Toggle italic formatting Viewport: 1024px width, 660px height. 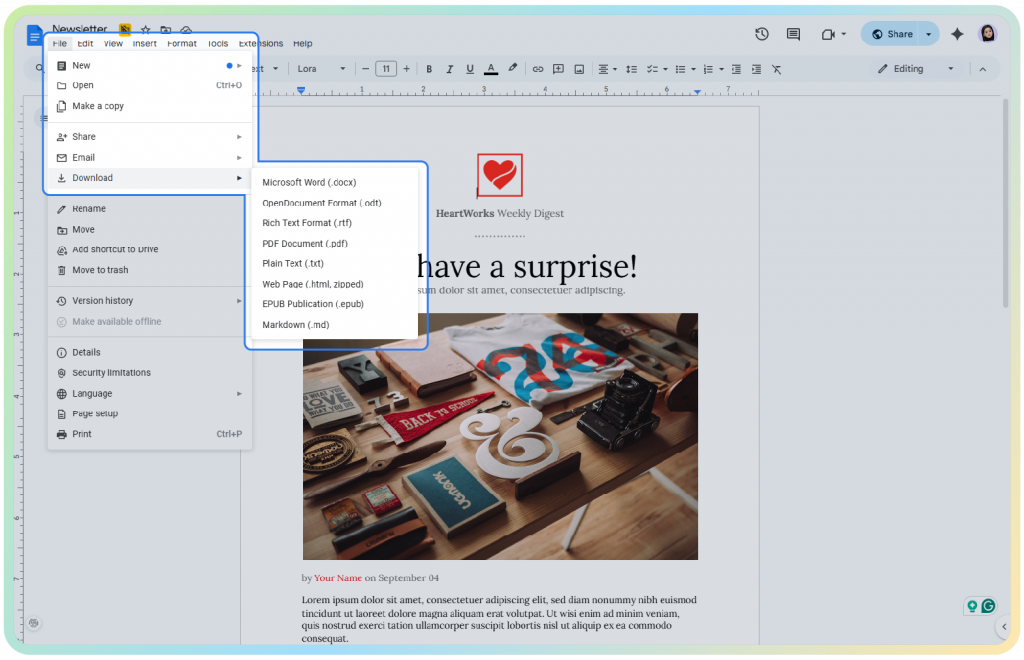[x=449, y=69]
